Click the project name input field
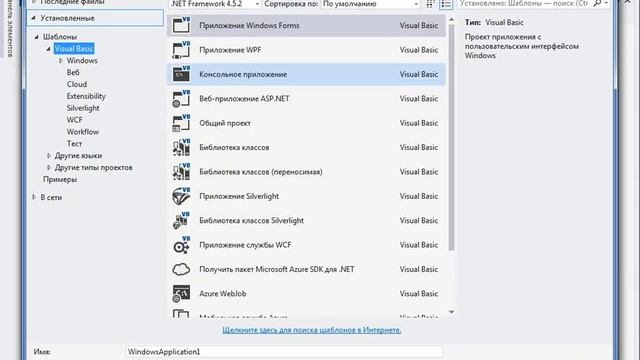 (284, 352)
